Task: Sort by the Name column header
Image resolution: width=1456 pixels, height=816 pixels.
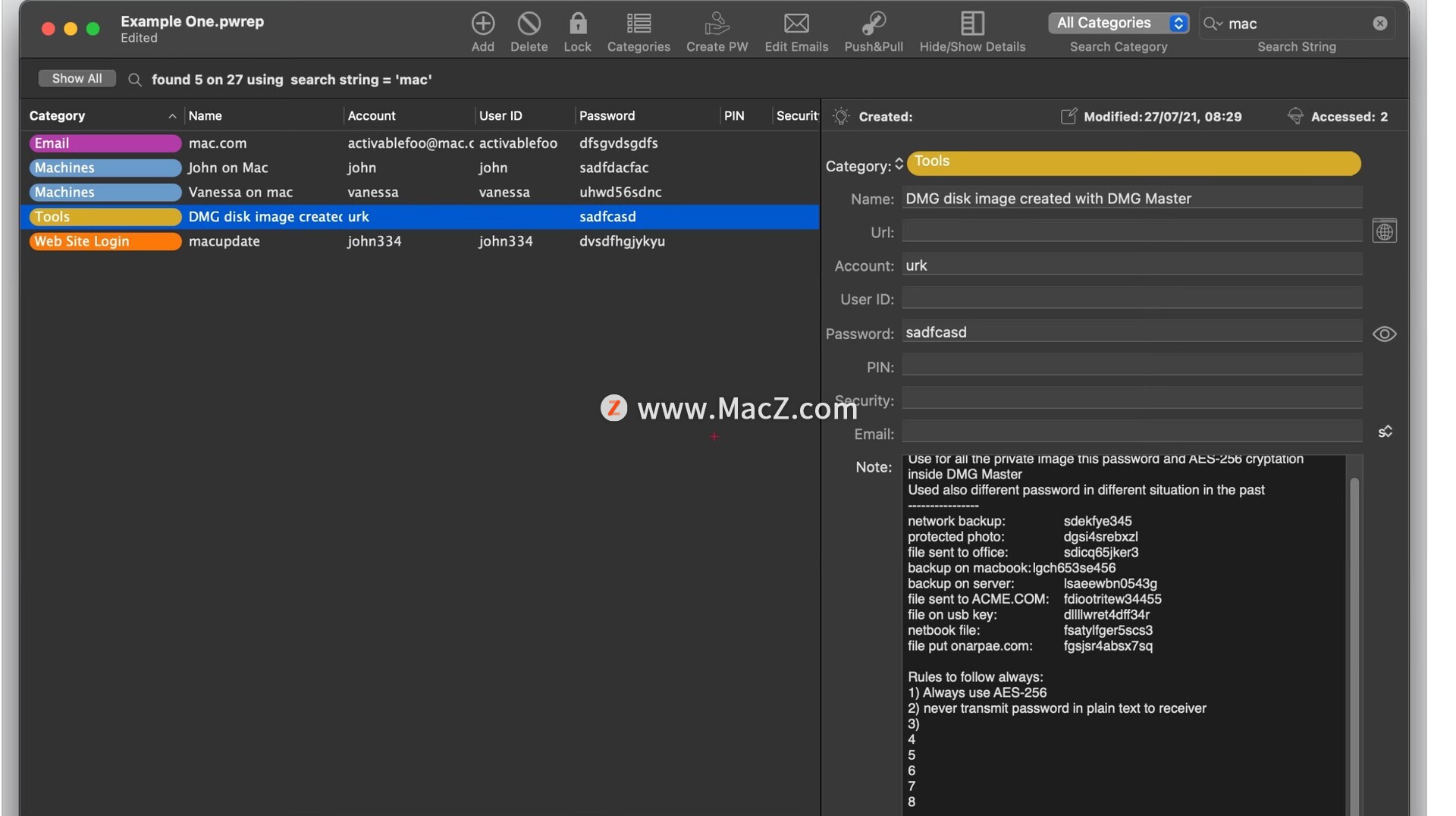Action: pyautogui.click(x=263, y=116)
